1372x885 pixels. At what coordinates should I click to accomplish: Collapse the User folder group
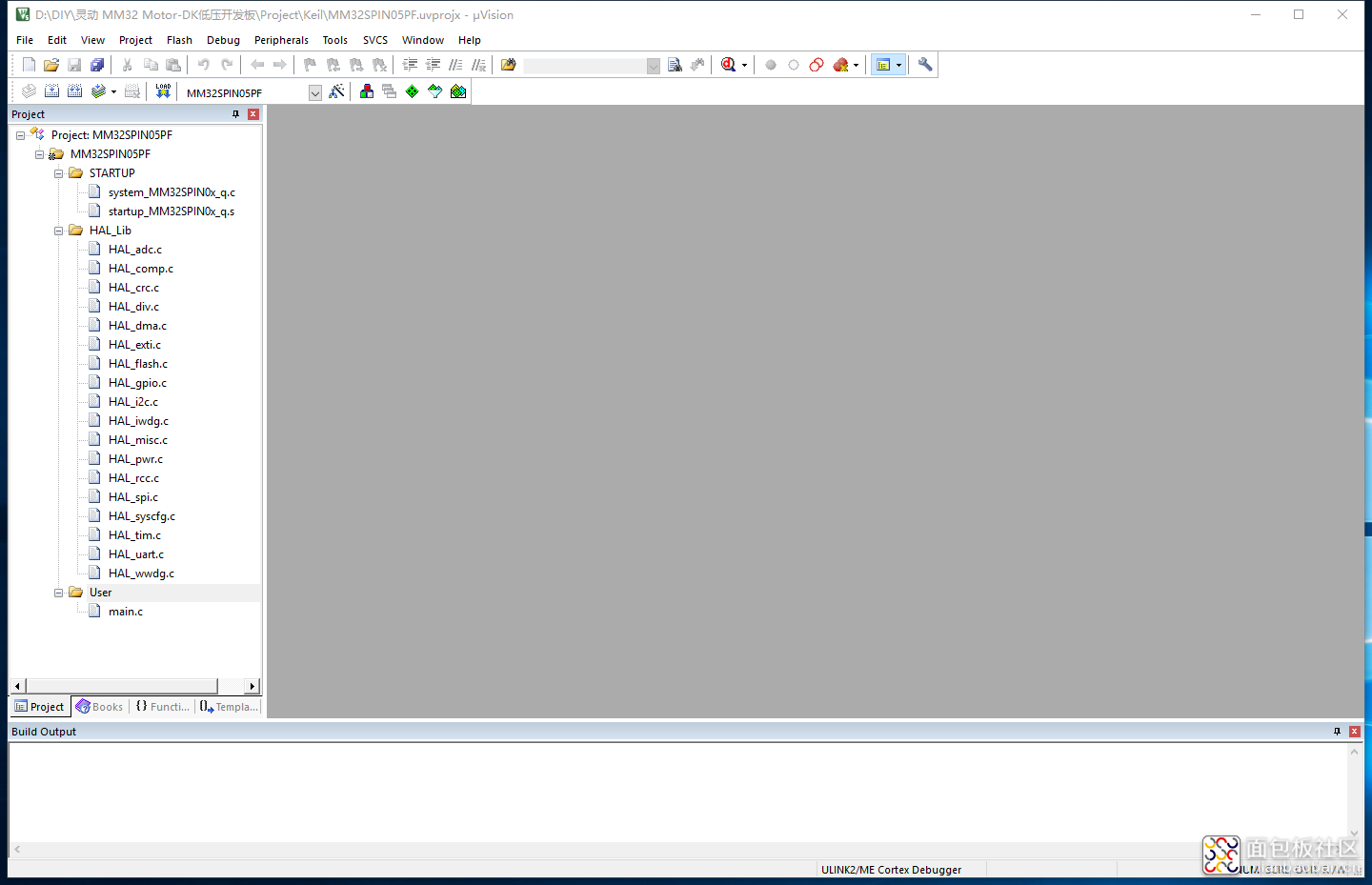click(58, 593)
